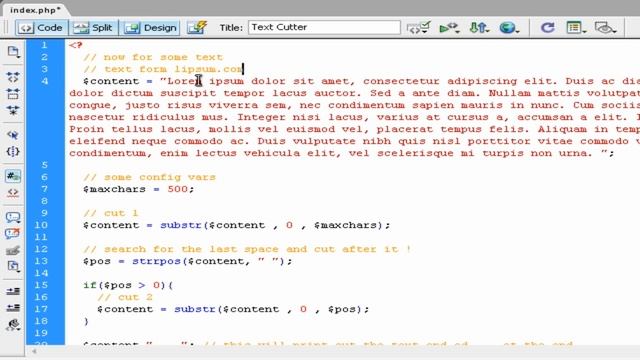Click Open Documents icon in coding toolbar

click(x=13, y=52)
